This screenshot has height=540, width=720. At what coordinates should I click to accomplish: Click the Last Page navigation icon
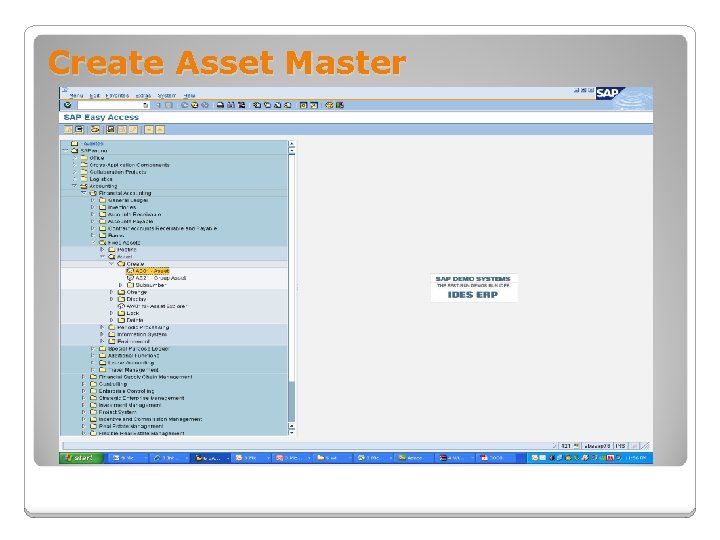[288, 105]
